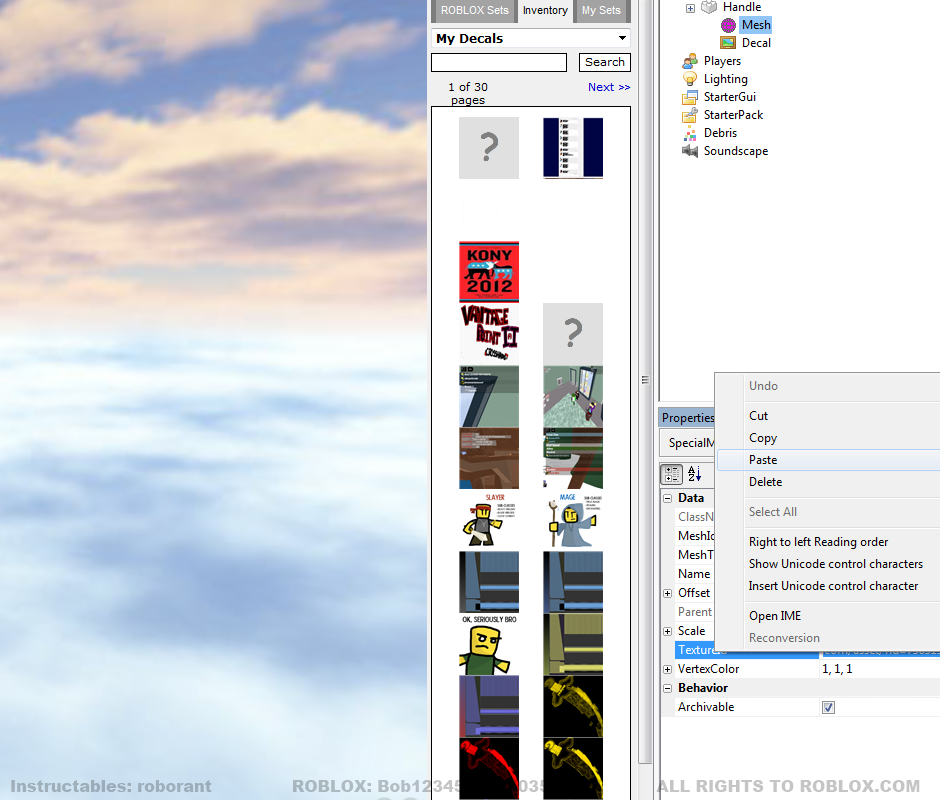This screenshot has height=800, width=940.
Task: Select the Slayer character decal
Action: [x=489, y=520]
